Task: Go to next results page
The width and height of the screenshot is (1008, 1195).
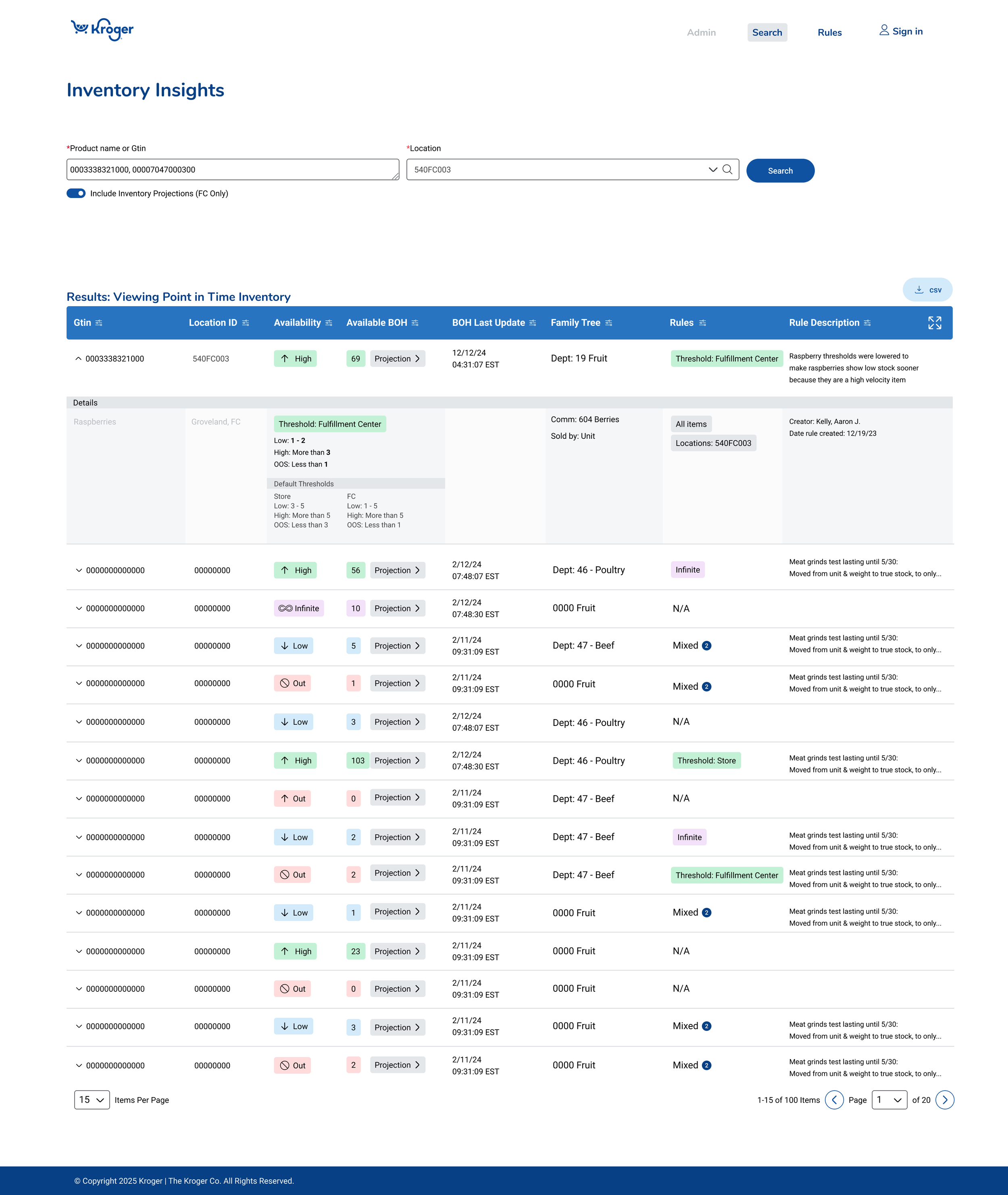Action: pos(945,1099)
